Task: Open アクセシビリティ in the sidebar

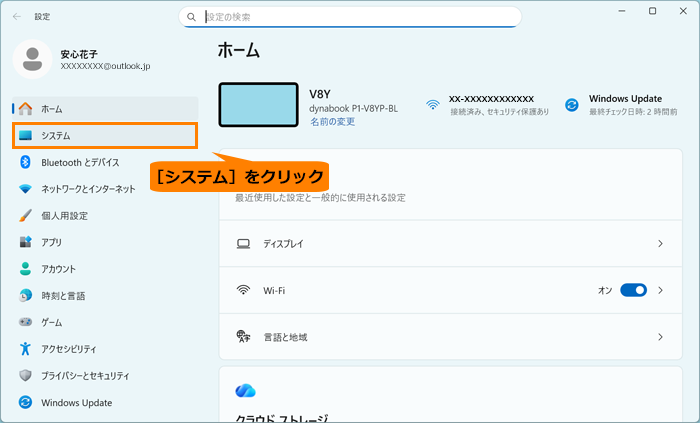Action: (105, 348)
